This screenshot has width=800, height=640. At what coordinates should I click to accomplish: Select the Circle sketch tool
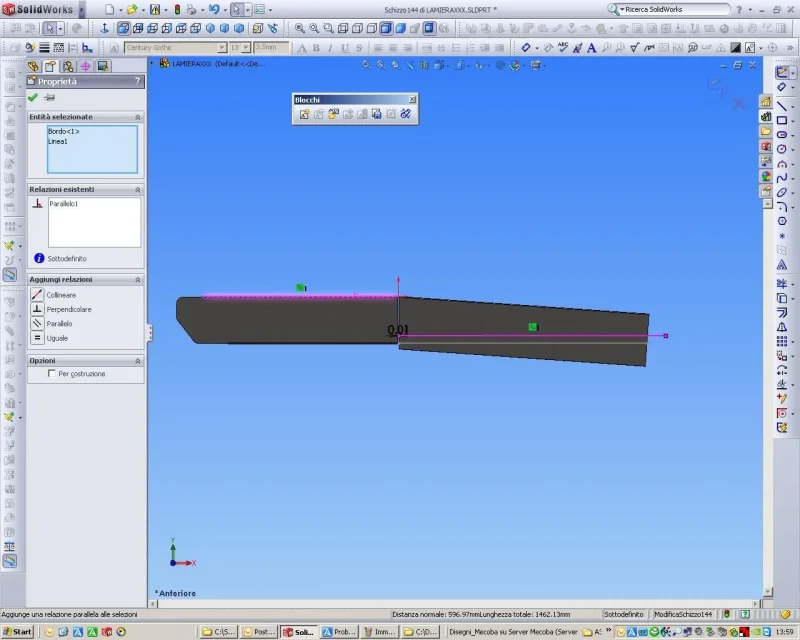pos(782,149)
